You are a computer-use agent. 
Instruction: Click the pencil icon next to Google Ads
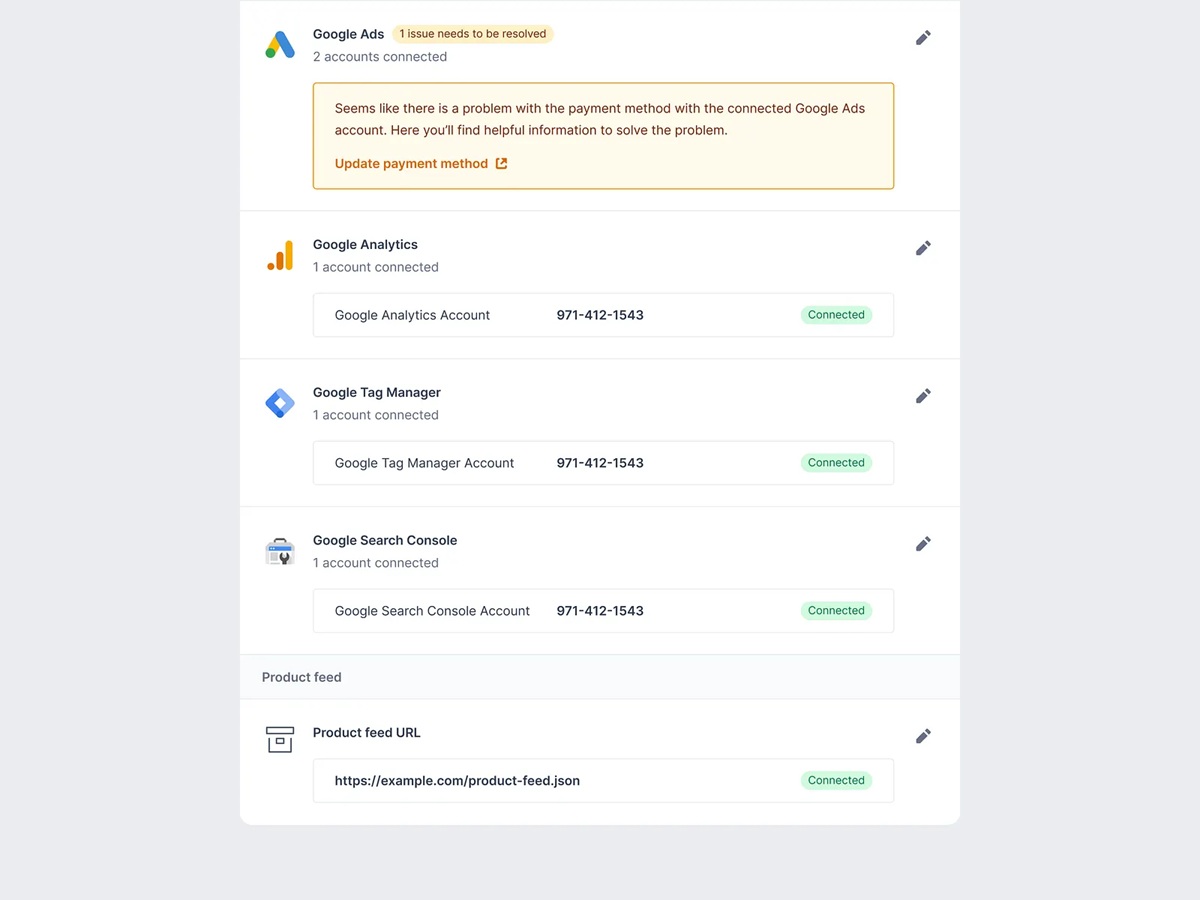(922, 37)
